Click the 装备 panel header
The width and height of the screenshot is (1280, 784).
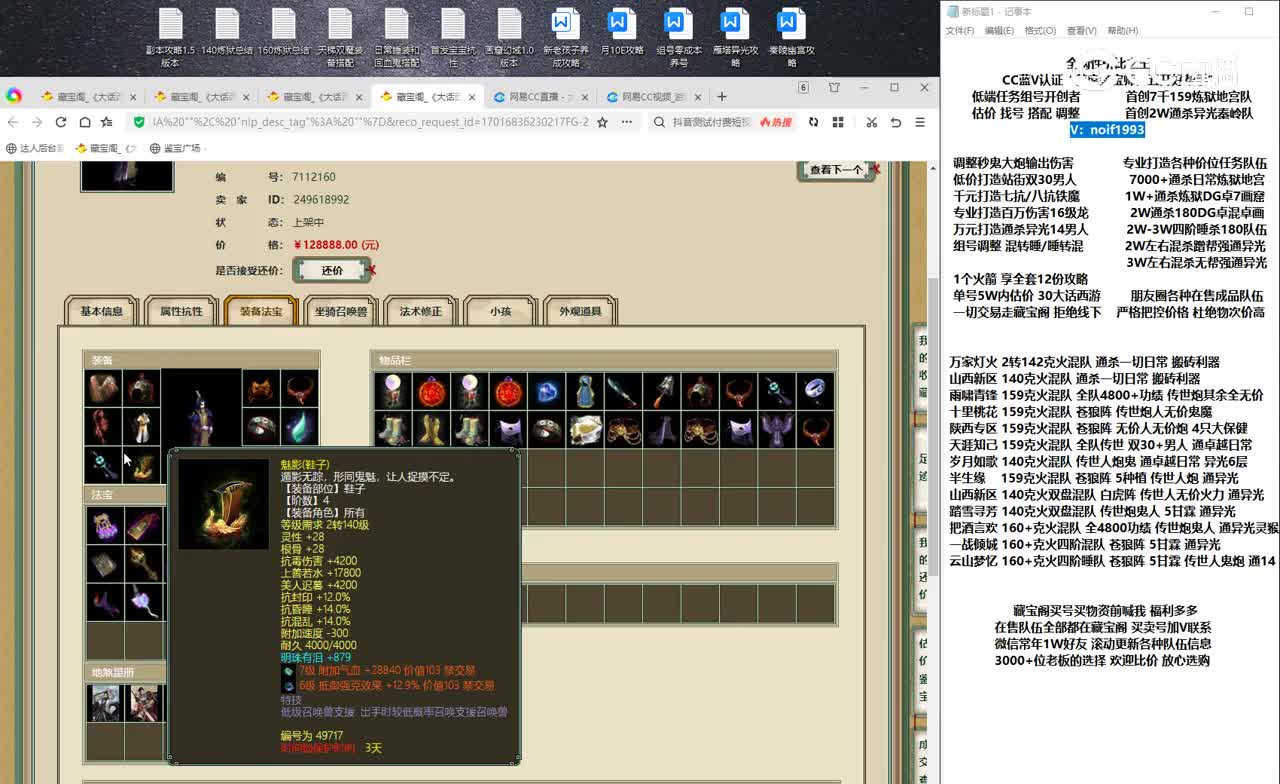[x=201, y=360]
